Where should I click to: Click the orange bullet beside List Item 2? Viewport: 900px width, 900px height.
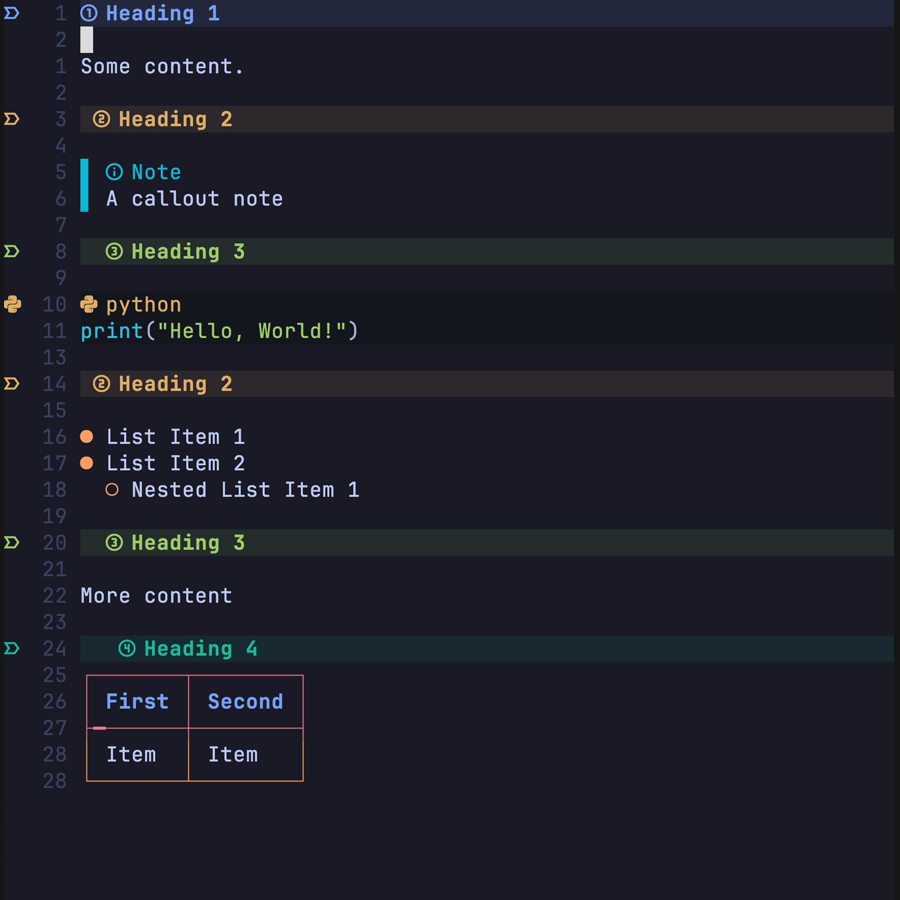point(86,463)
